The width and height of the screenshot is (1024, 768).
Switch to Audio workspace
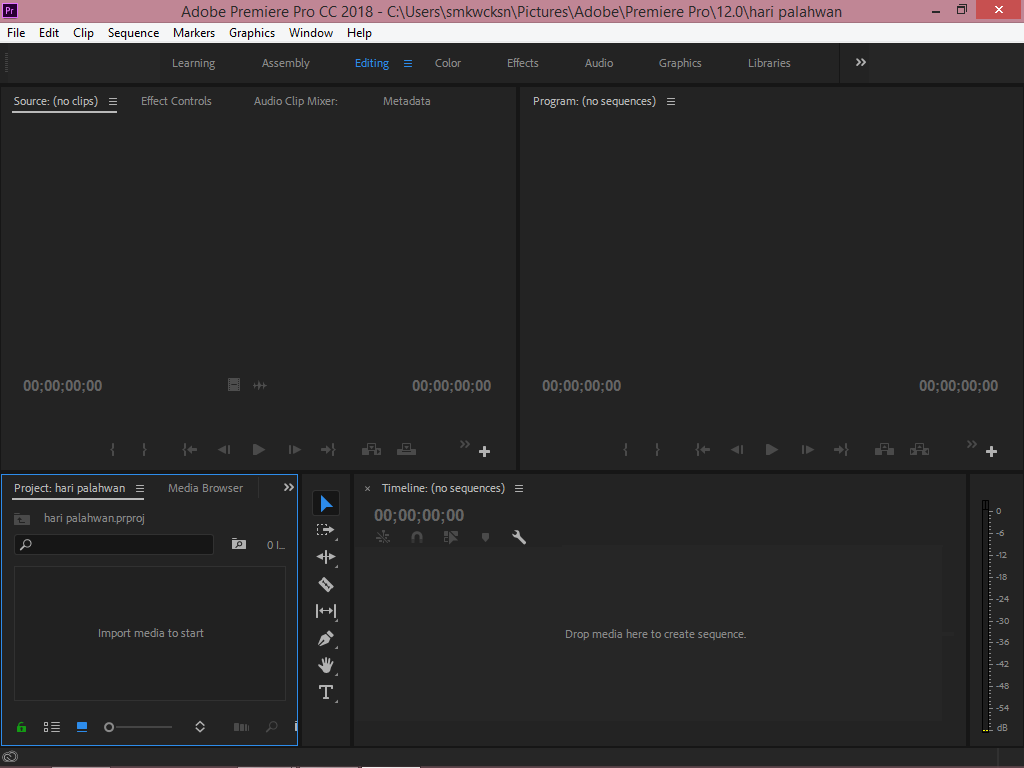coord(599,63)
